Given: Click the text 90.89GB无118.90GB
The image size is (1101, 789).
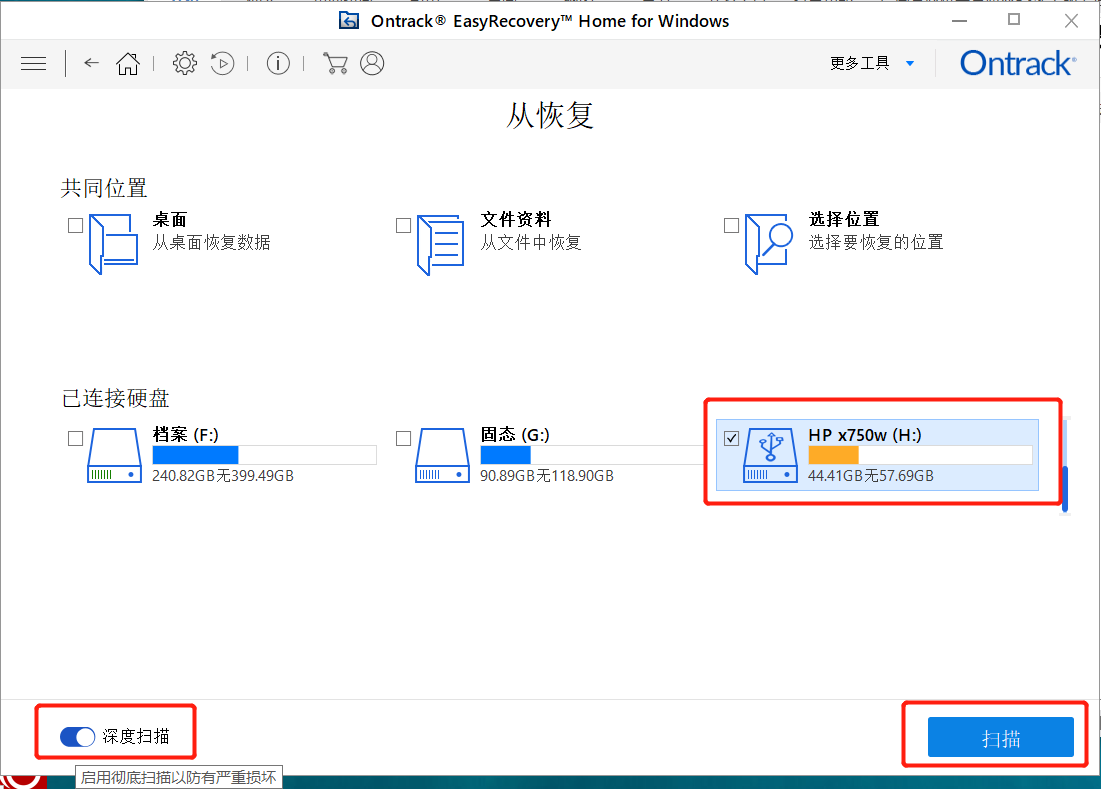Looking at the screenshot, I should 547,476.
